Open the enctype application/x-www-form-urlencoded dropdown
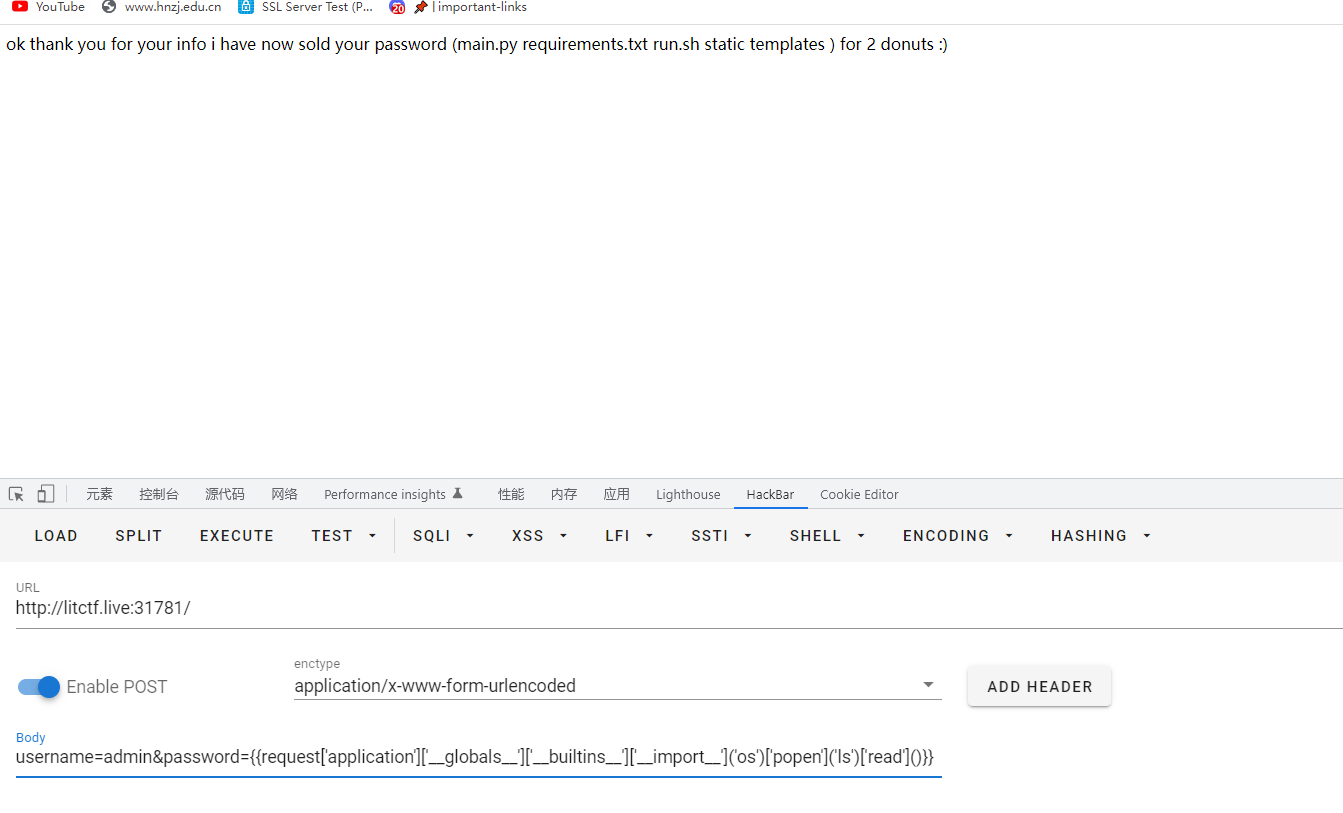Image resolution: width=1343 pixels, height=813 pixels. point(617,686)
